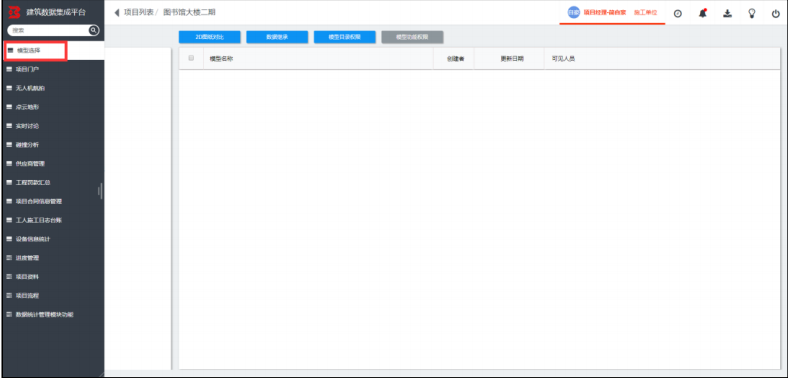Viewport: 788px width, 378px height.
Task: Click the lightbulb tips icon
Action: (x=752, y=14)
